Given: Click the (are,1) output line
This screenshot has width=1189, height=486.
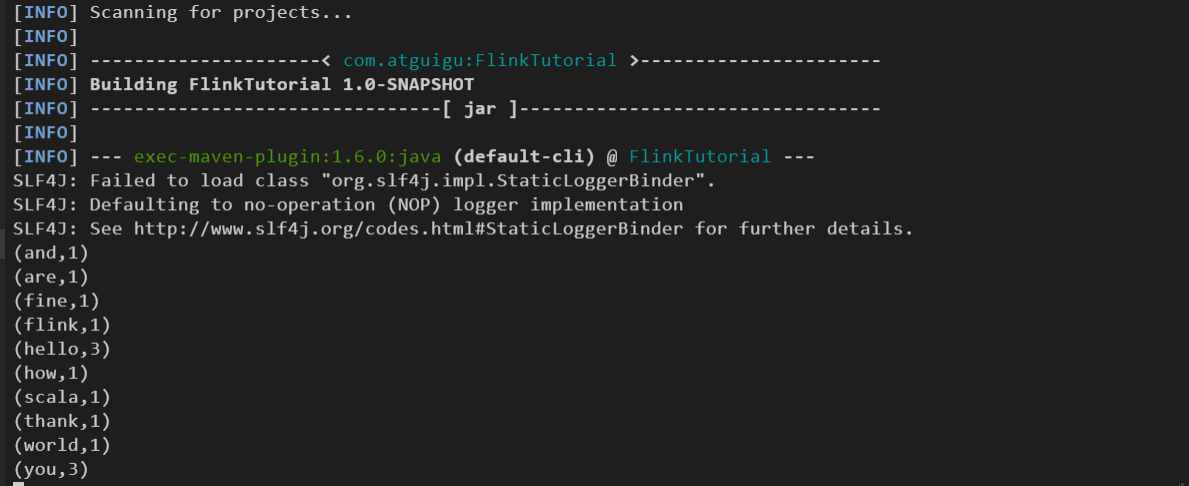Looking at the screenshot, I should pos(51,277).
